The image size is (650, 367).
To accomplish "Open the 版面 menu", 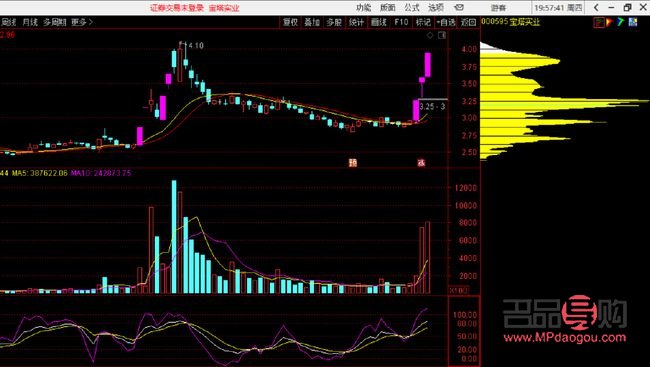I will (x=388, y=7).
